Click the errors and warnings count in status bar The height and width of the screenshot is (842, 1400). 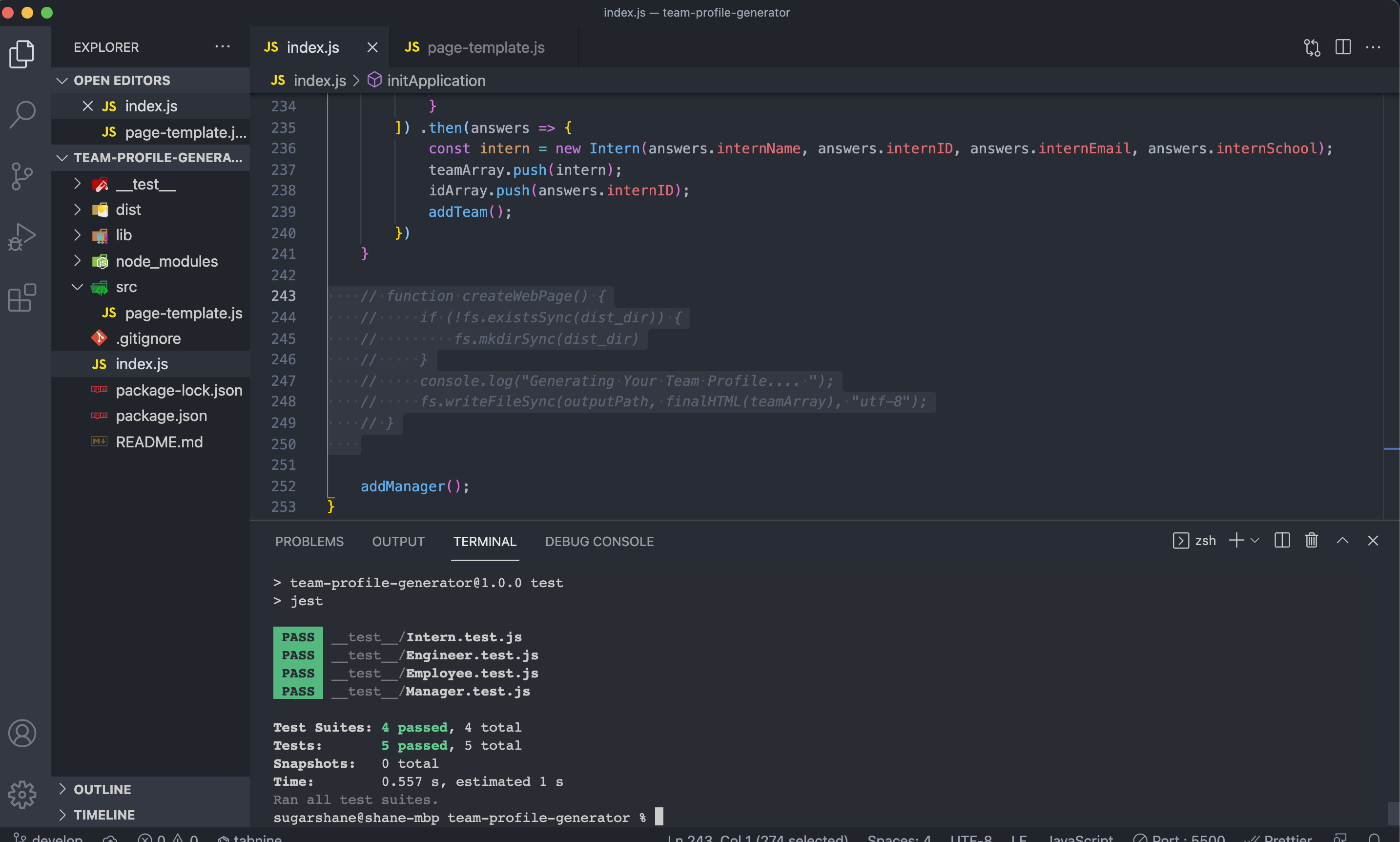tap(168, 838)
